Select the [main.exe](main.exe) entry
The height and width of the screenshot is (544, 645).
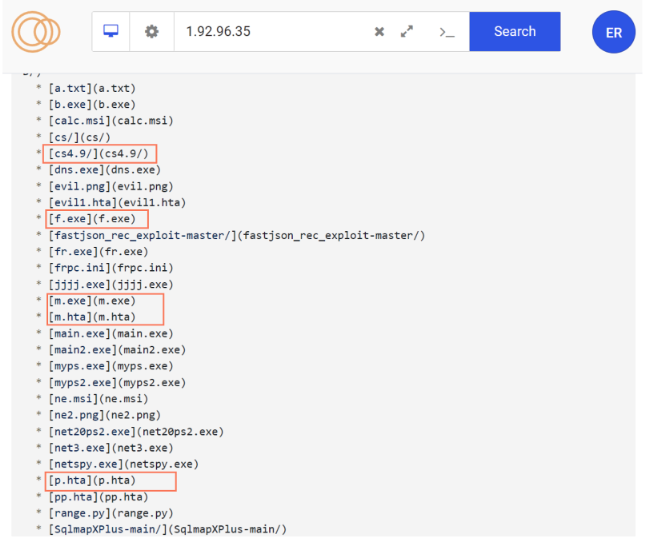111,333
